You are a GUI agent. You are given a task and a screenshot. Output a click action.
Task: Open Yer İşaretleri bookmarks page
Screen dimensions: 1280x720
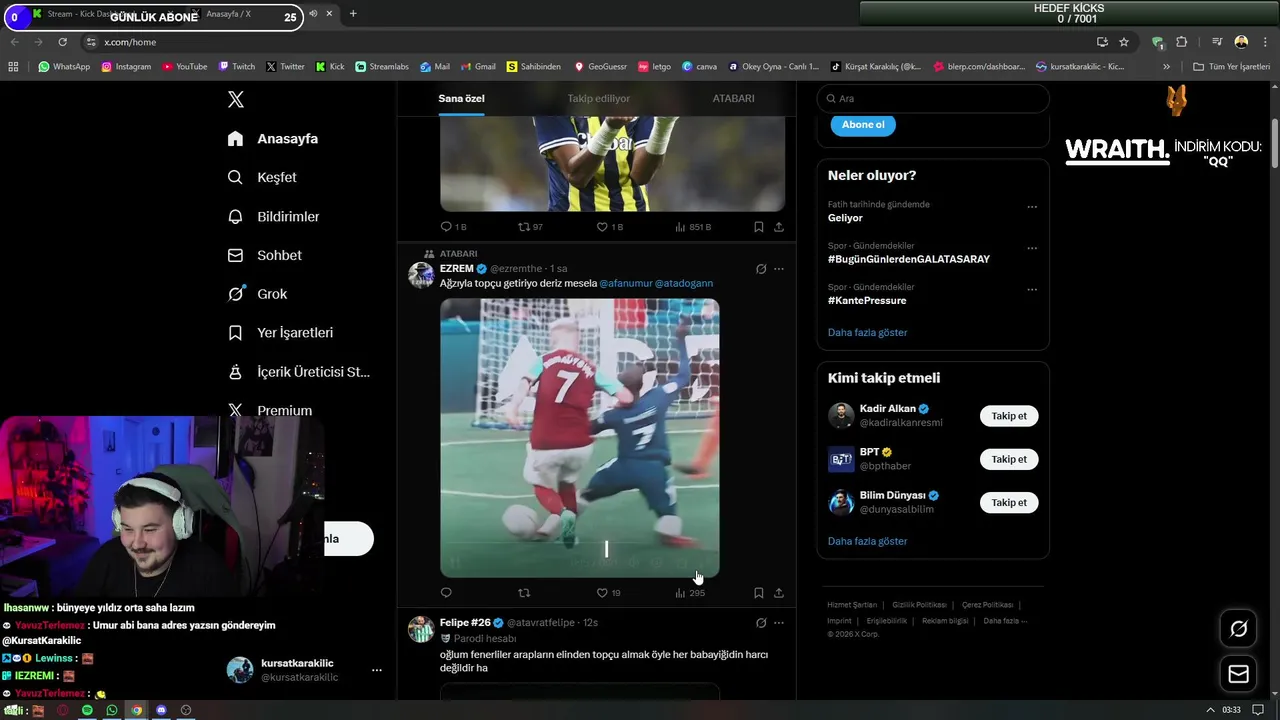point(279,332)
